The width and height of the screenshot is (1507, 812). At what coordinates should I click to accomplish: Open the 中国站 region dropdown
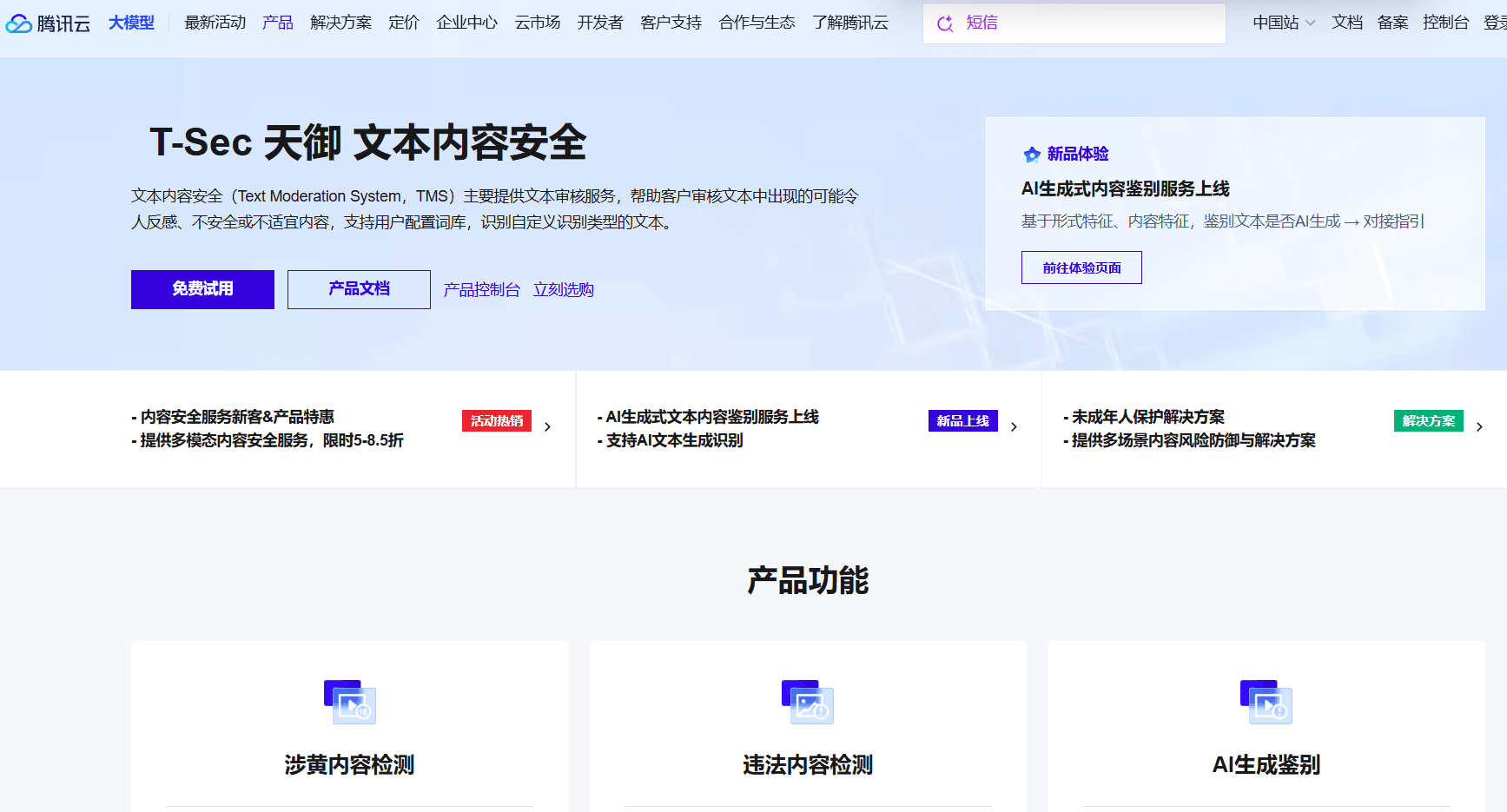point(1284,23)
